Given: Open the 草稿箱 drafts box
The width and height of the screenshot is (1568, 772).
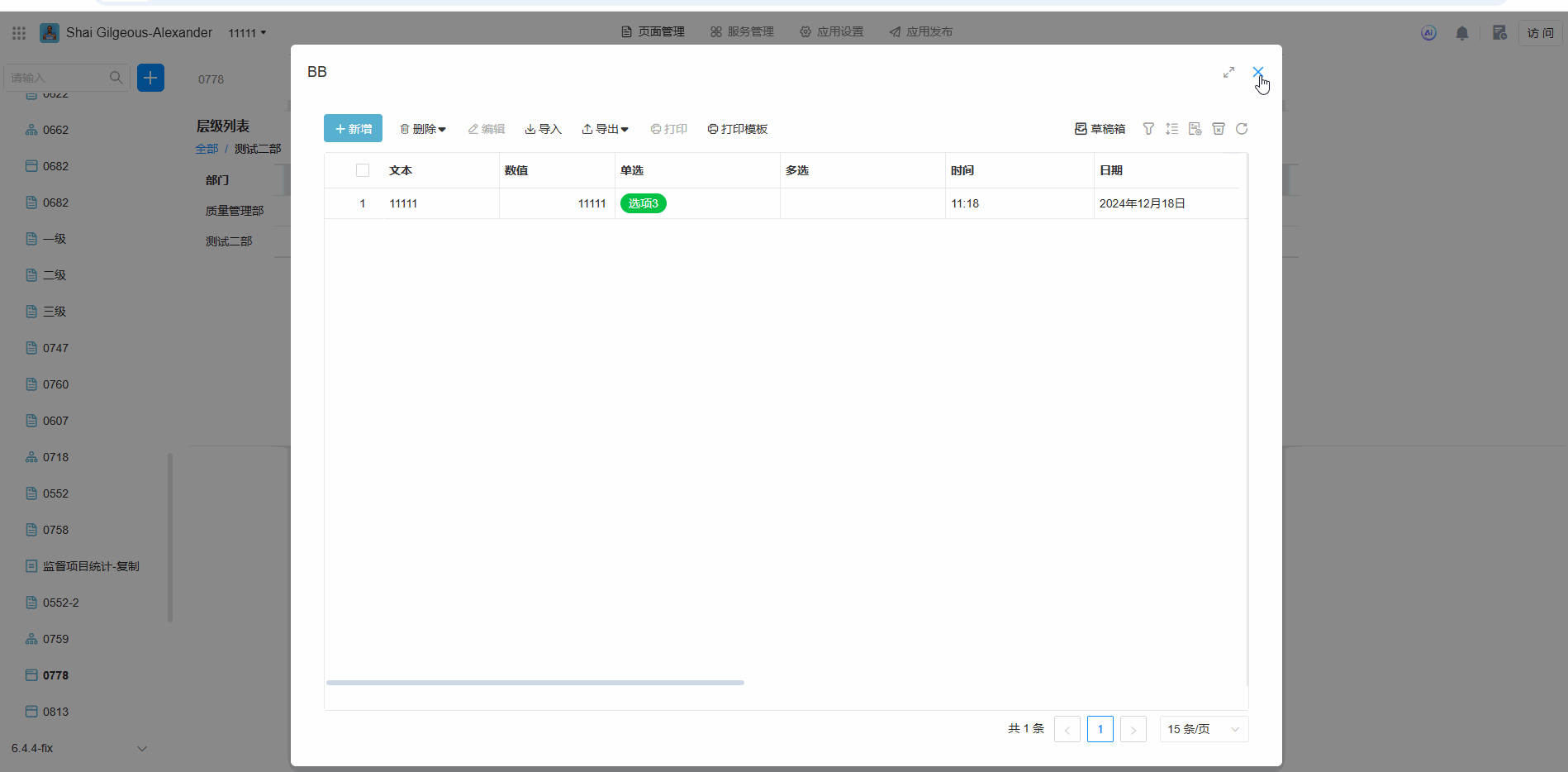Looking at the screenshot, I should [1100, 129].
